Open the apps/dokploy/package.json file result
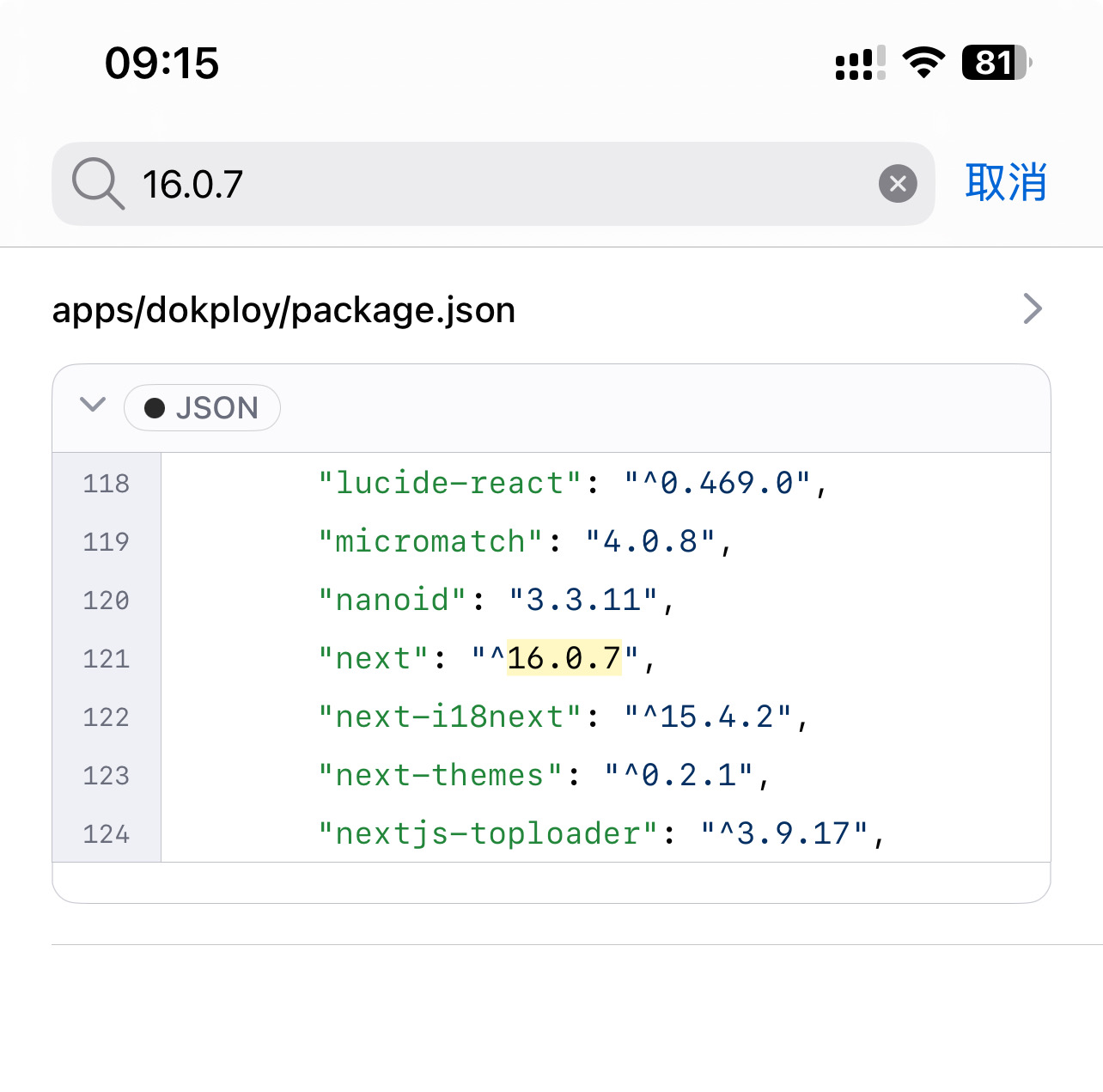The image size is (1103, 1092). click(283, 310)
